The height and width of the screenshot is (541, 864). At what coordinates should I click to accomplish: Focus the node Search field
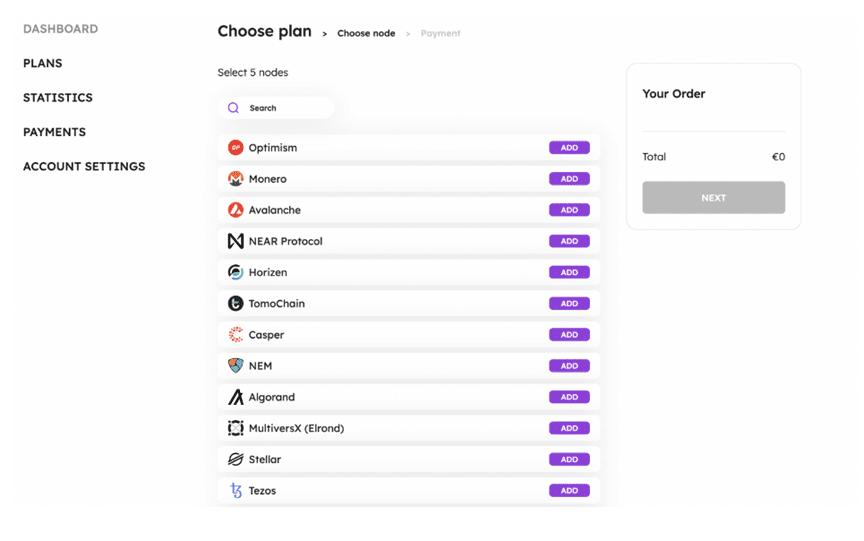click(285, 108)
